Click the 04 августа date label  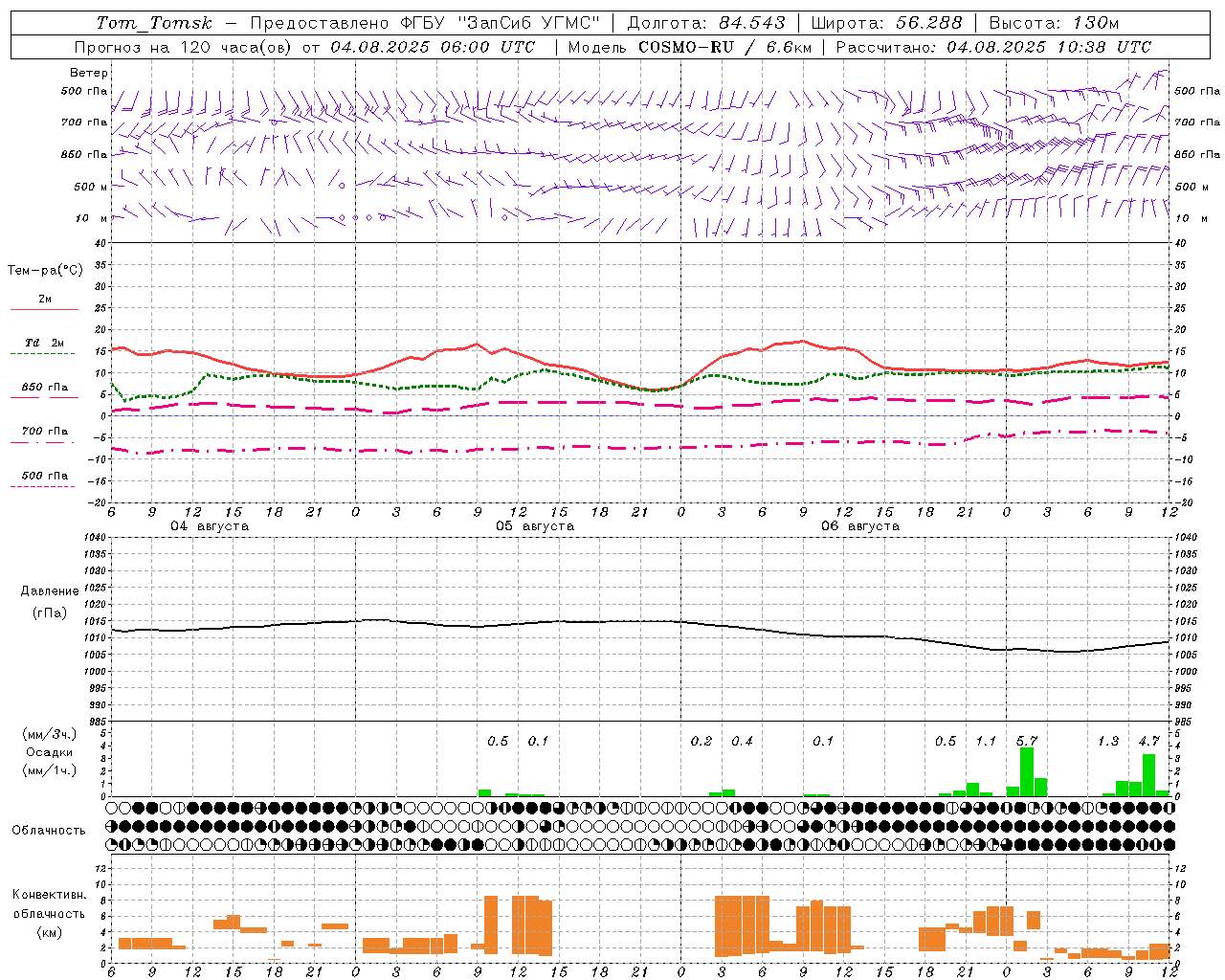click(210, 526)
